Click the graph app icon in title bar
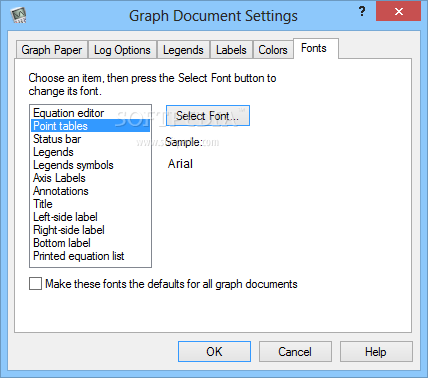This screenshot has height=378, width=428. [x=18, y=15]
